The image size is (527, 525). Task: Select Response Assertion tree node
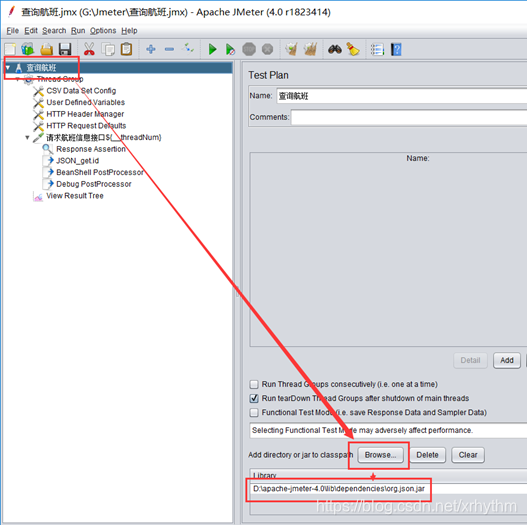click(91, 149)
